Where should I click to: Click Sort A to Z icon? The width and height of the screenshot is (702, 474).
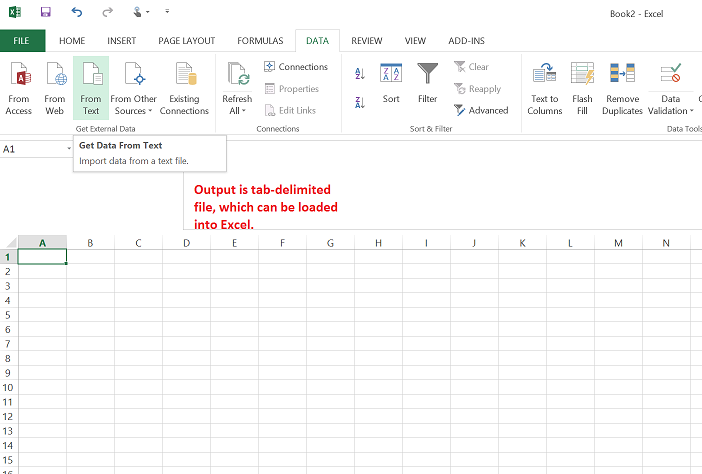point(360,73)
